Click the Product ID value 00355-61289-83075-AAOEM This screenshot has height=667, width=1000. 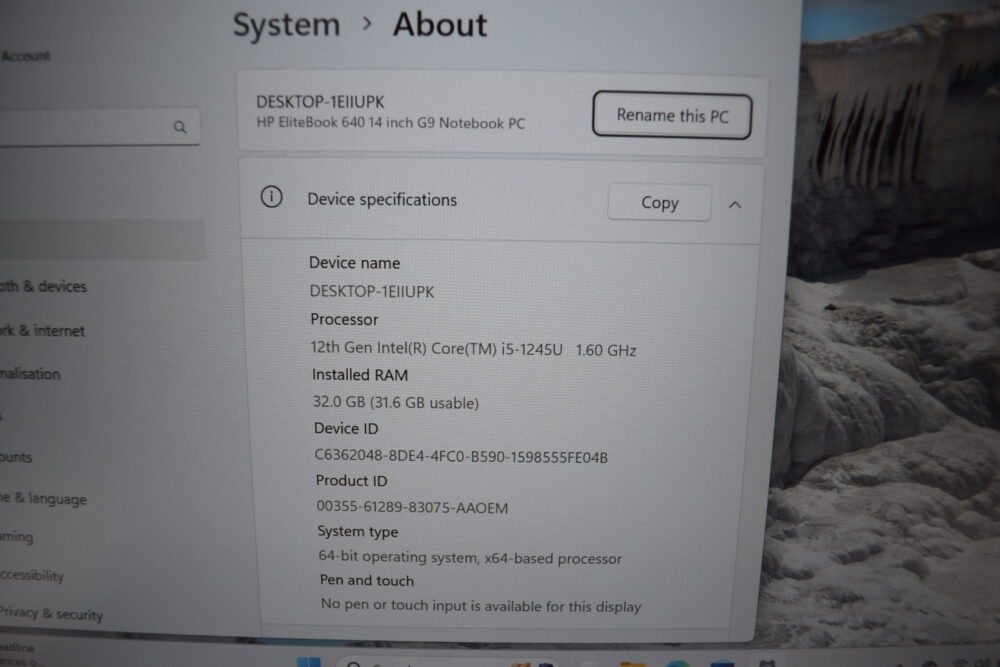413,507
